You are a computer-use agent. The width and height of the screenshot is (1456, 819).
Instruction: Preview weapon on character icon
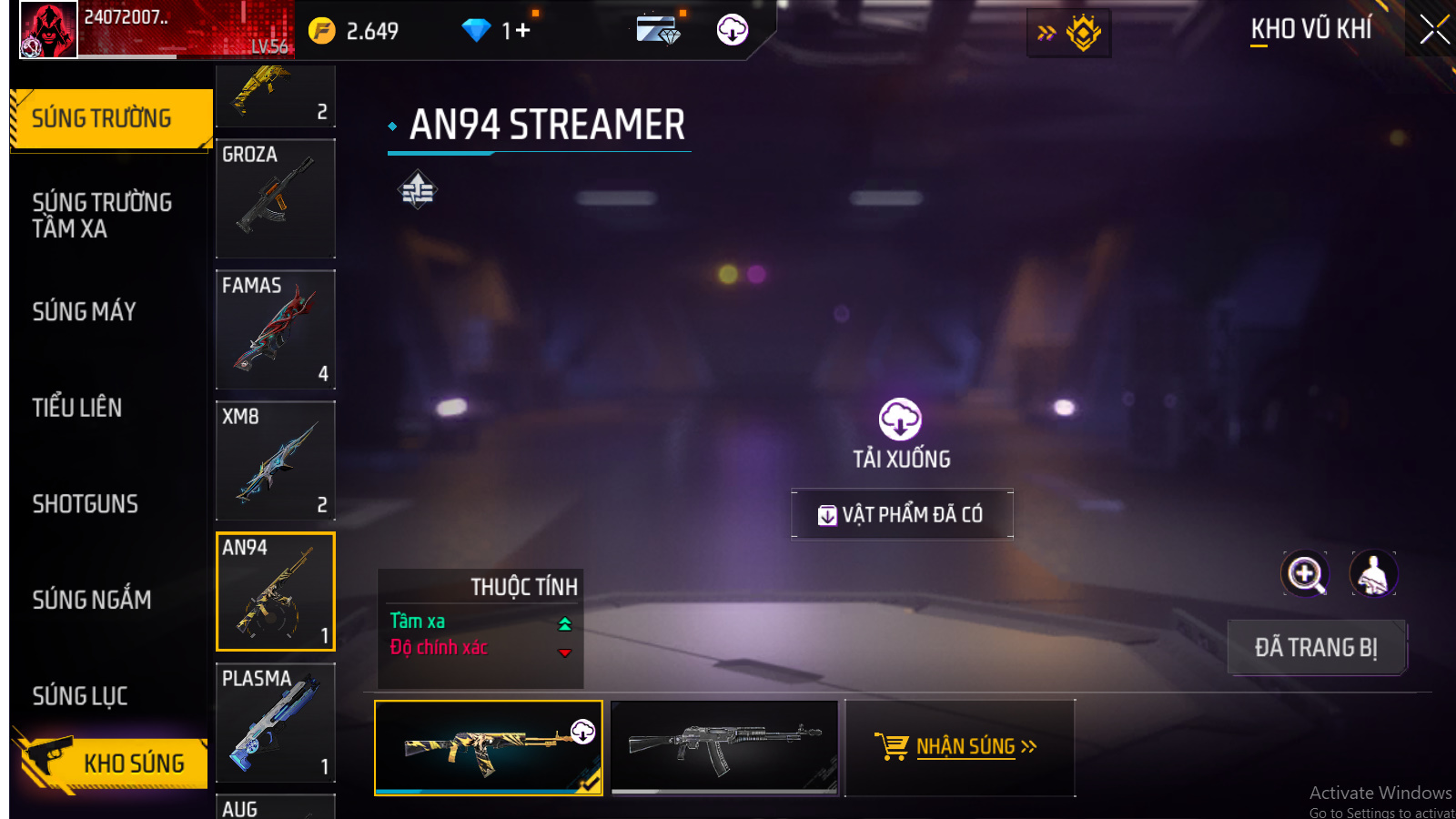(x=1373, y=574)
